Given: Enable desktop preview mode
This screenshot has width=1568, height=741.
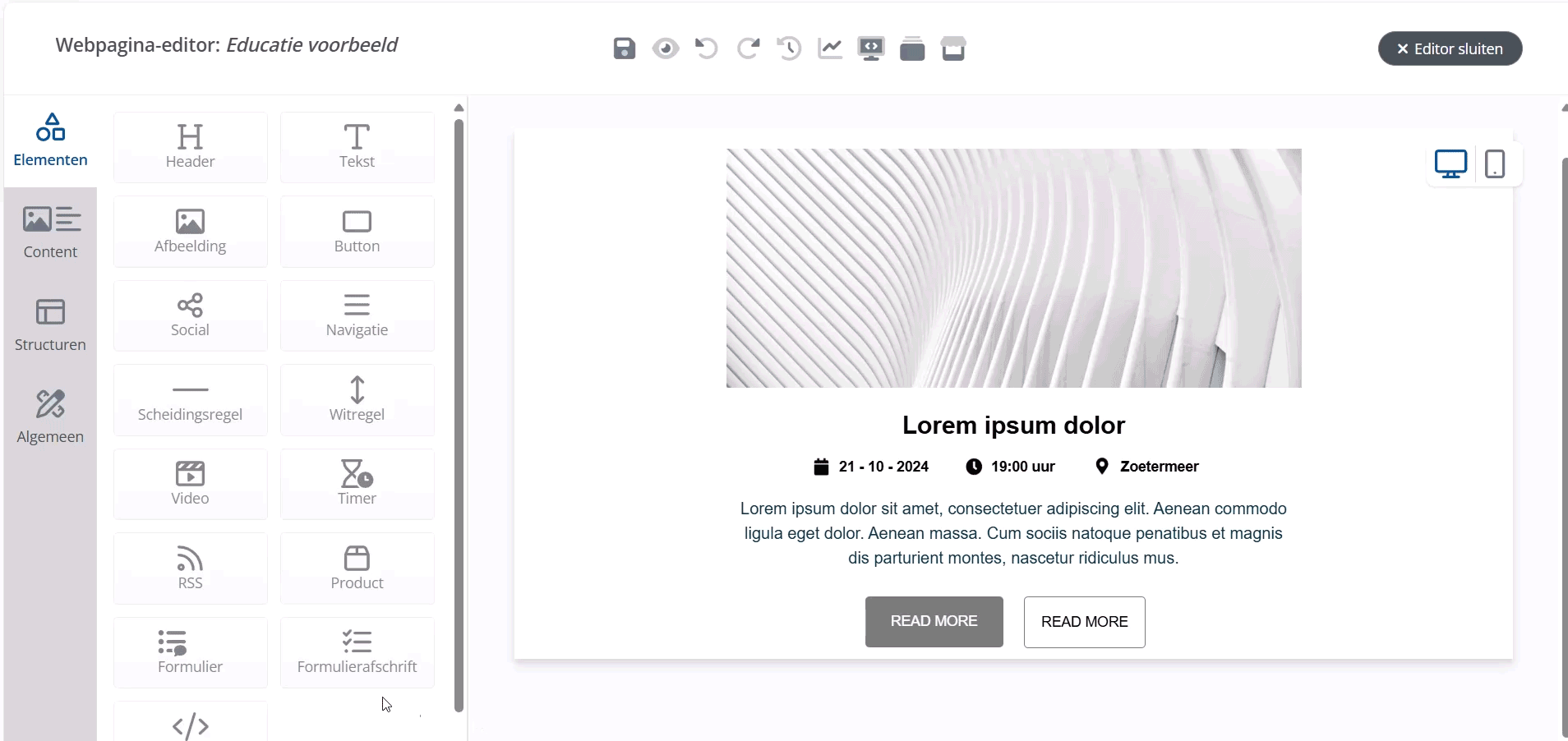Looking at the screenshot, I should [1450, 163].
